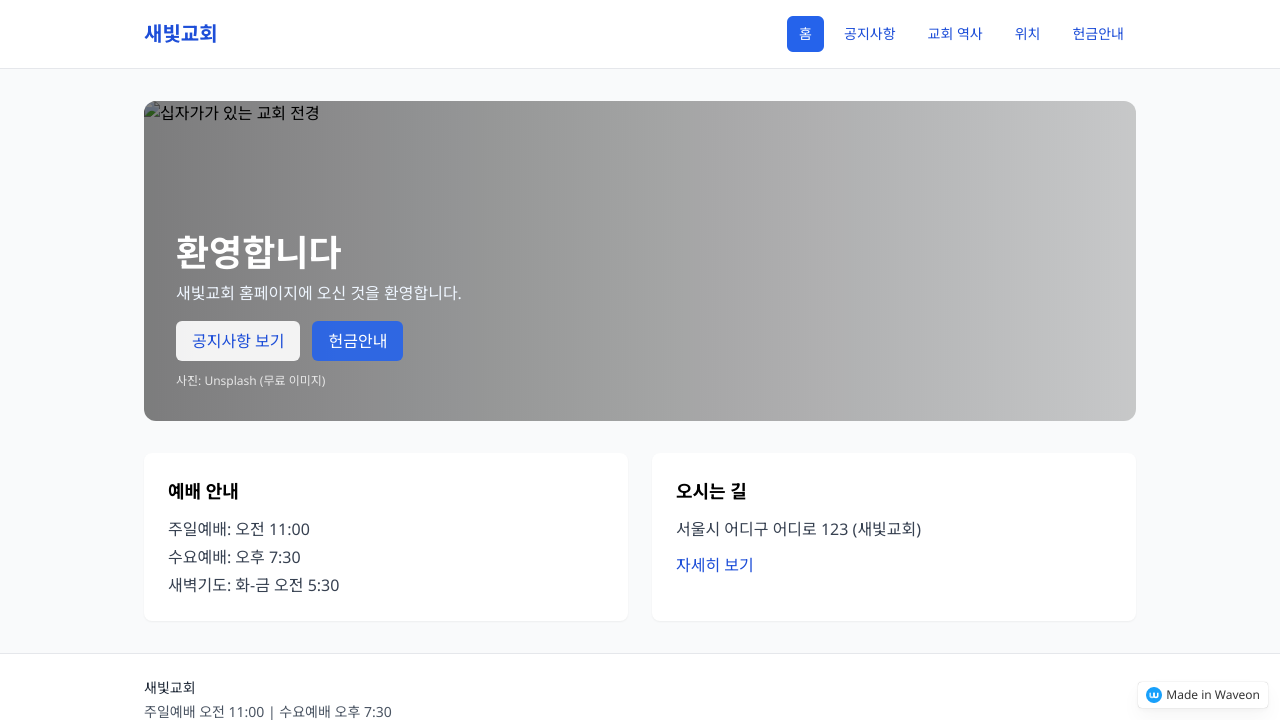Click the 오시는 길 card heading
The image size is (1280, 720).
pos(711,491)
